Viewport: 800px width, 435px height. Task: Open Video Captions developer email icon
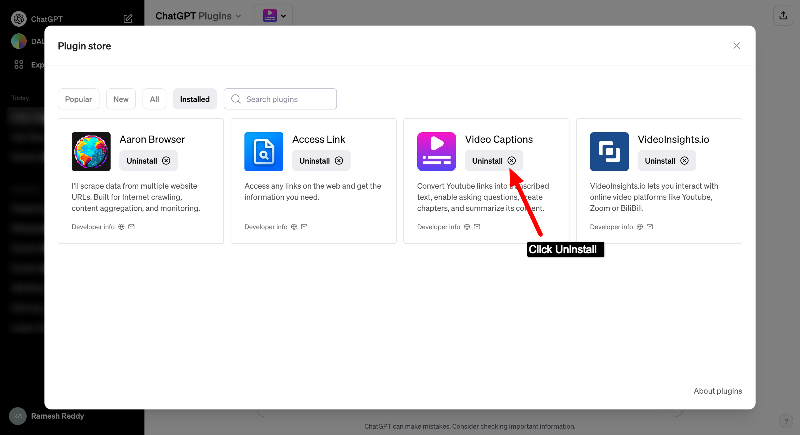tap(477, 227)
